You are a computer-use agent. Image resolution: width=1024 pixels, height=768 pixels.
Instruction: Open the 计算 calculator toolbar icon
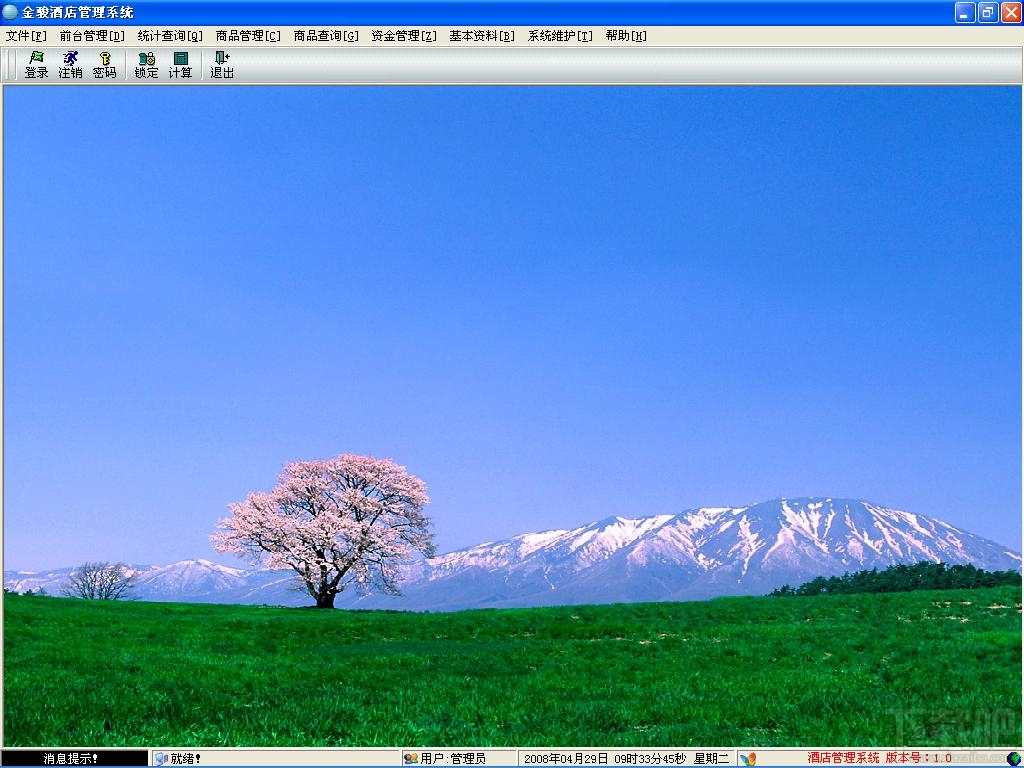point(181,57)
